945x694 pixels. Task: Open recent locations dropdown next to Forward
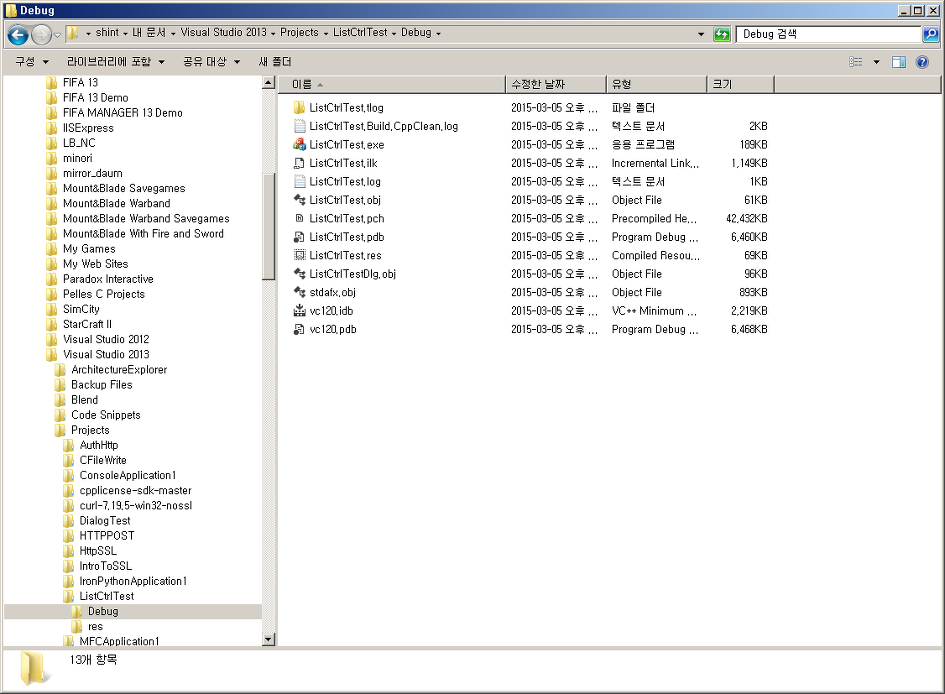point(57,36)
